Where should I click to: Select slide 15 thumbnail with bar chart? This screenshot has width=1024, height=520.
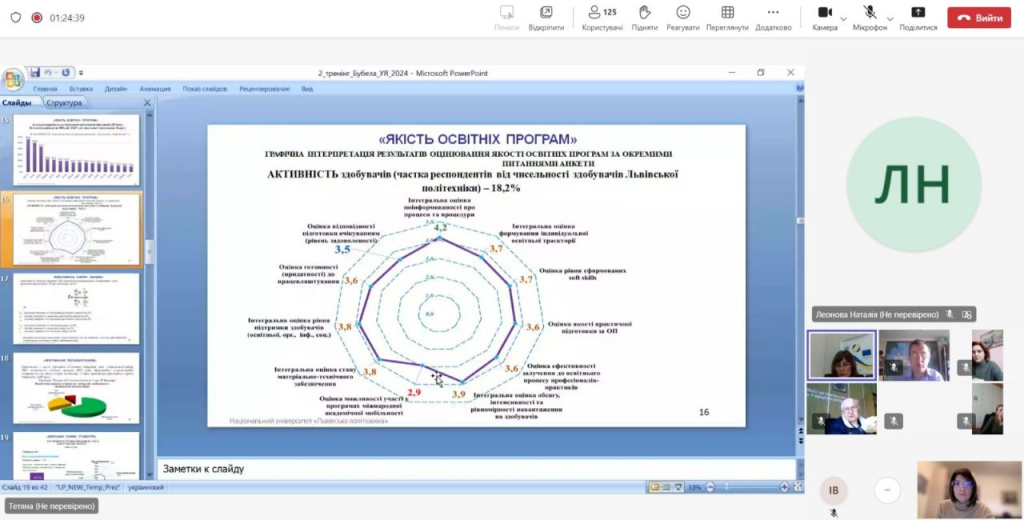(76, 150)
